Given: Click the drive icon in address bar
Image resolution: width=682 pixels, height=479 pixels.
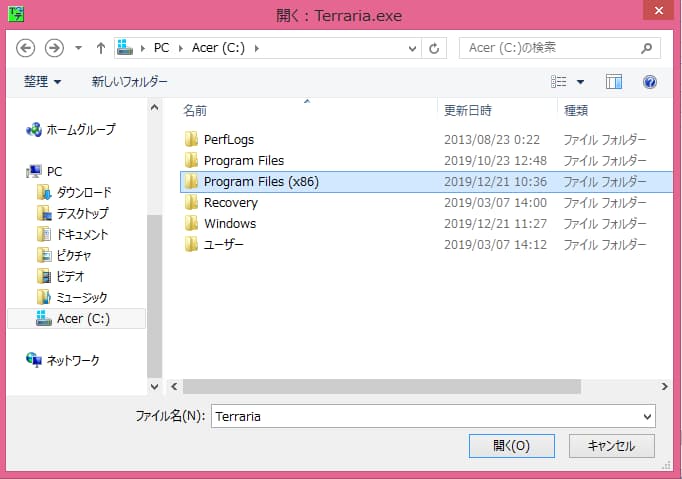Looking at the screenshot, I should point(125,47).
